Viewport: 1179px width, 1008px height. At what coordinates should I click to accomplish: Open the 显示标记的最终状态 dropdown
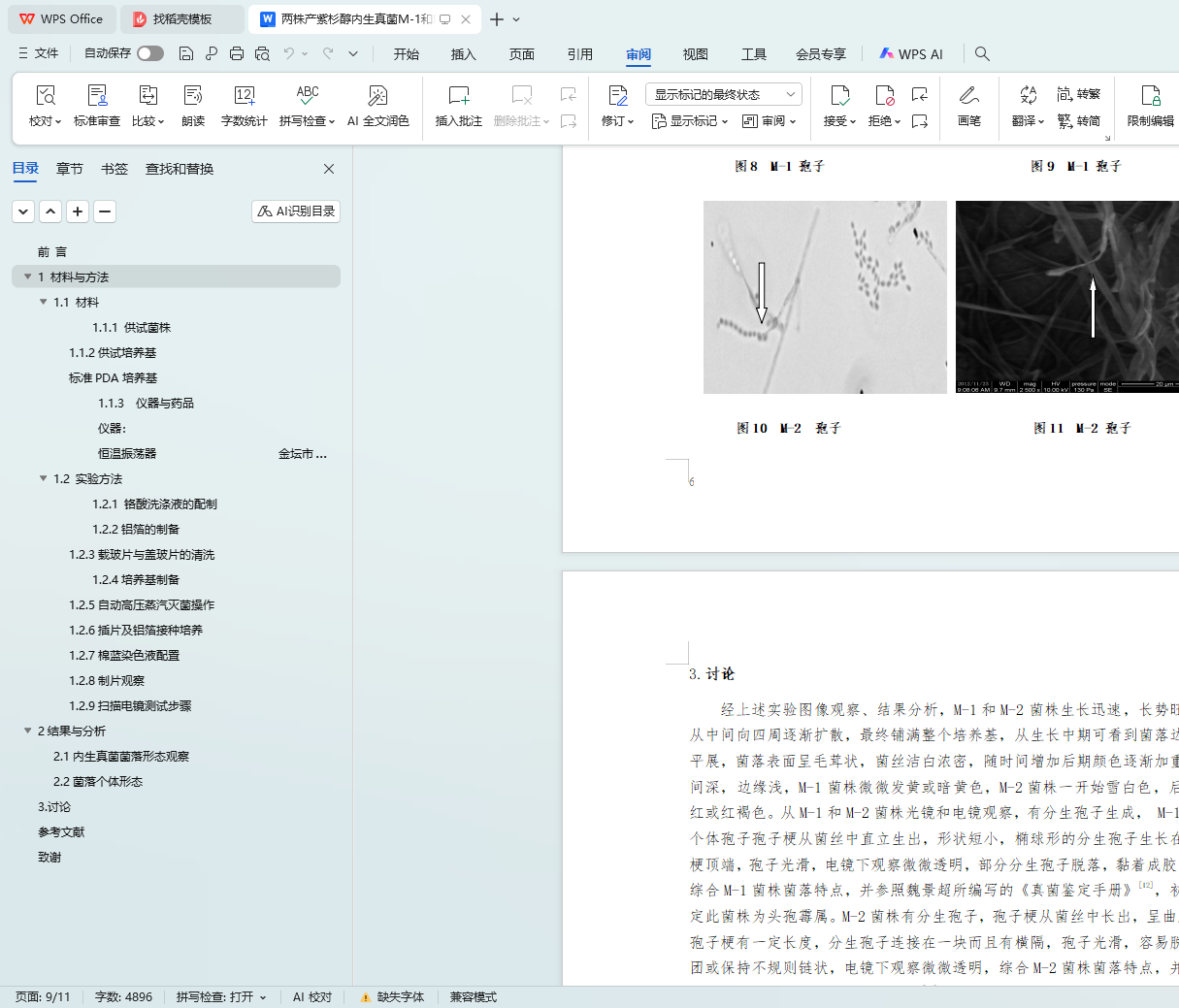723,94
